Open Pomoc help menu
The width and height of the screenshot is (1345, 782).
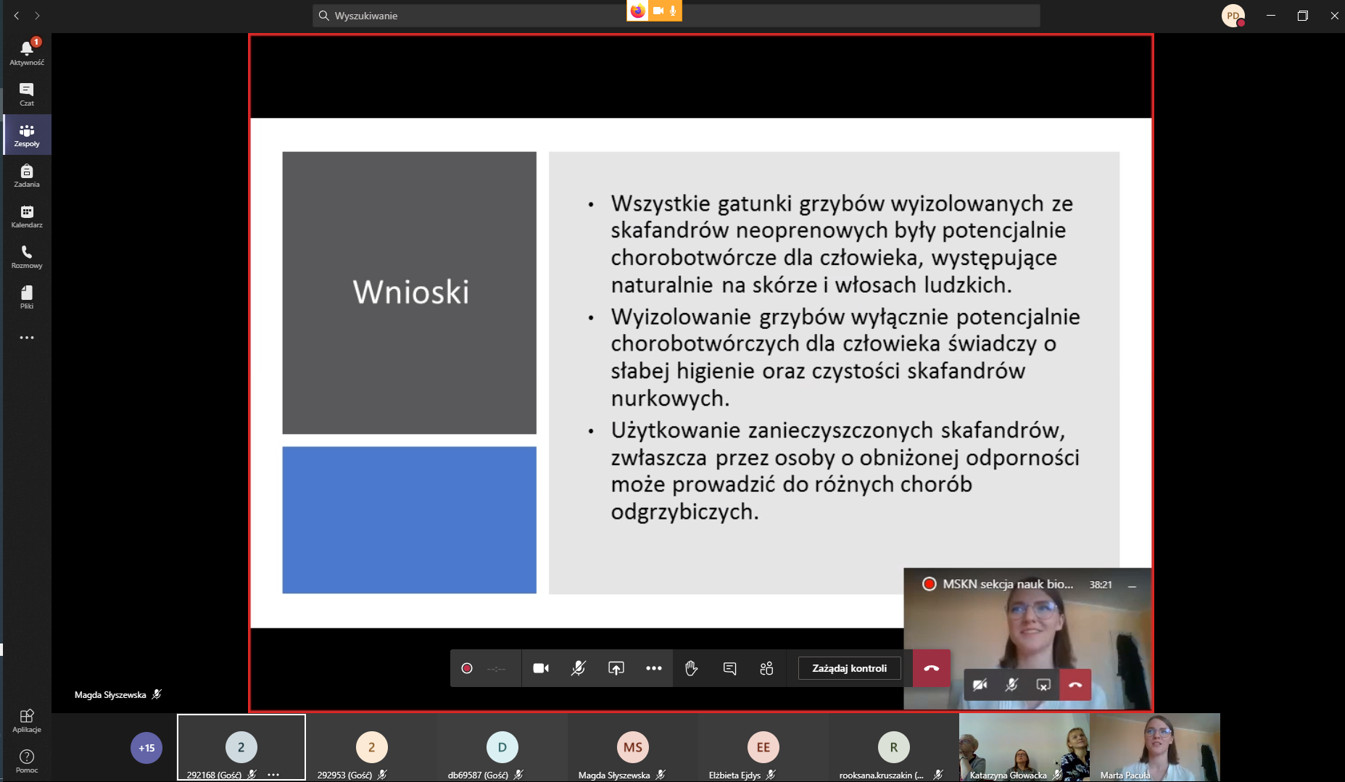pos(26,761)
